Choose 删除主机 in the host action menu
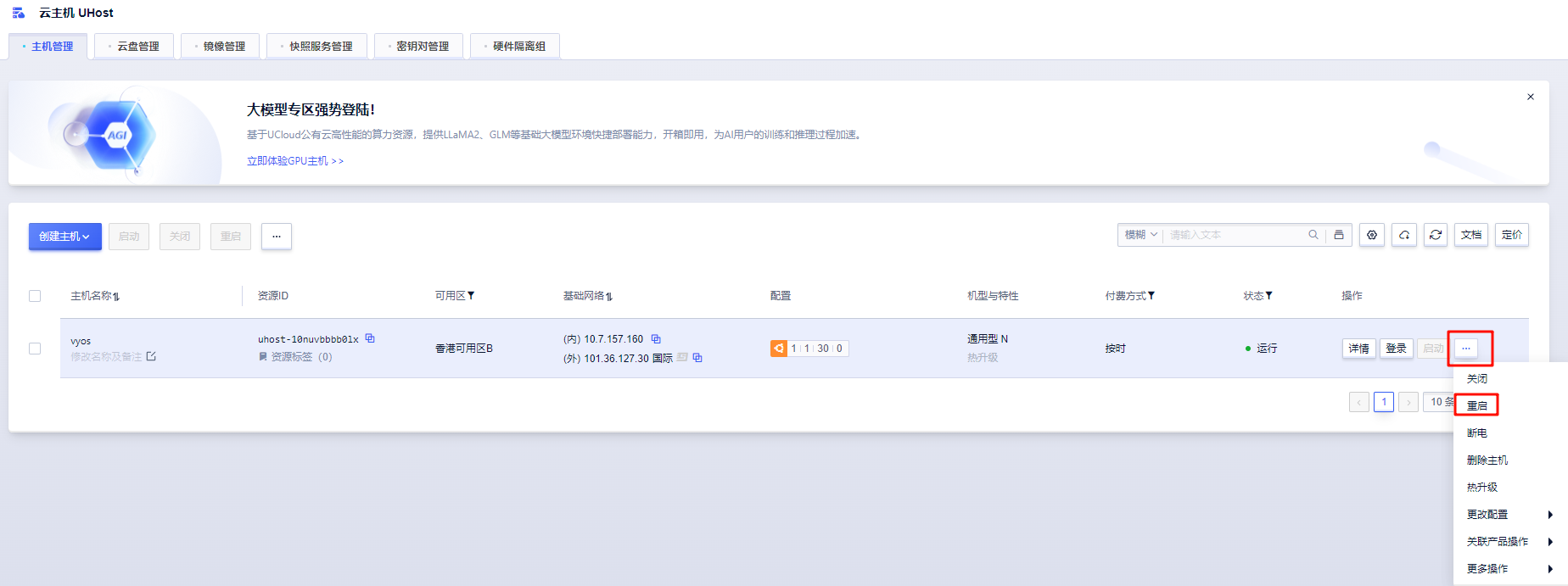The width and height of the screenshot is (1568, 586). [1487, 460]
